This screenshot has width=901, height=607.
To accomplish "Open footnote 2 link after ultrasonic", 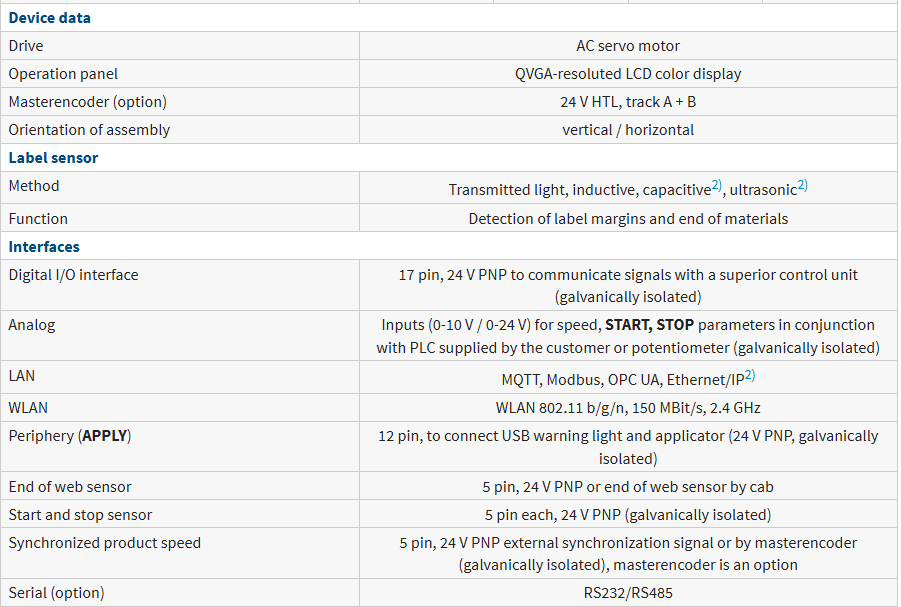I will click(x=802, y=185).
